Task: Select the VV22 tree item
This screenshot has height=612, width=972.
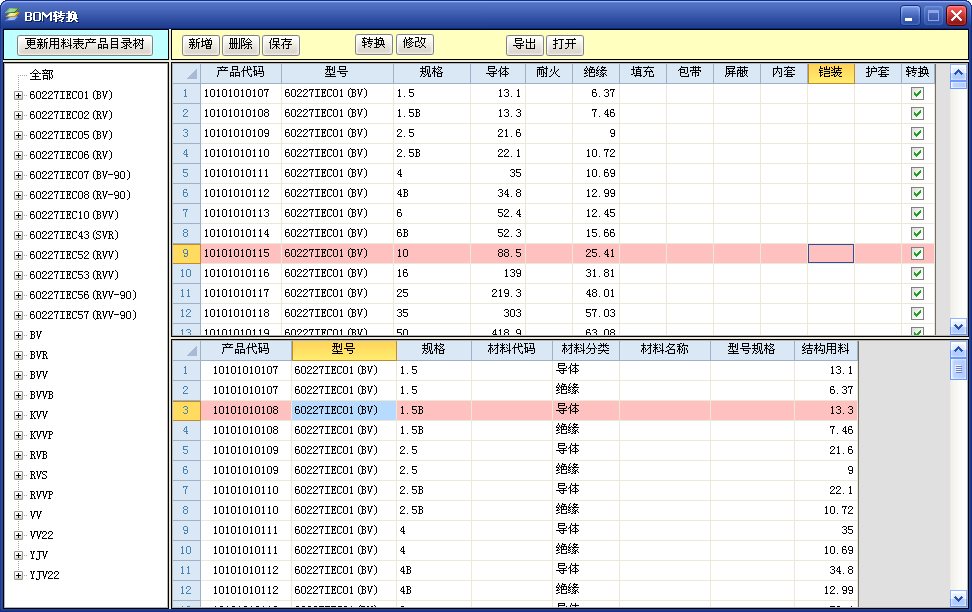Action: pos(42,535)
